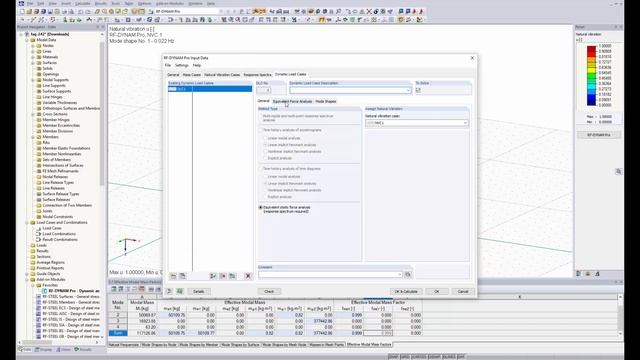Expand Guide Objects tree node
This screenshot has width=640, height=360.
[27, 274]
